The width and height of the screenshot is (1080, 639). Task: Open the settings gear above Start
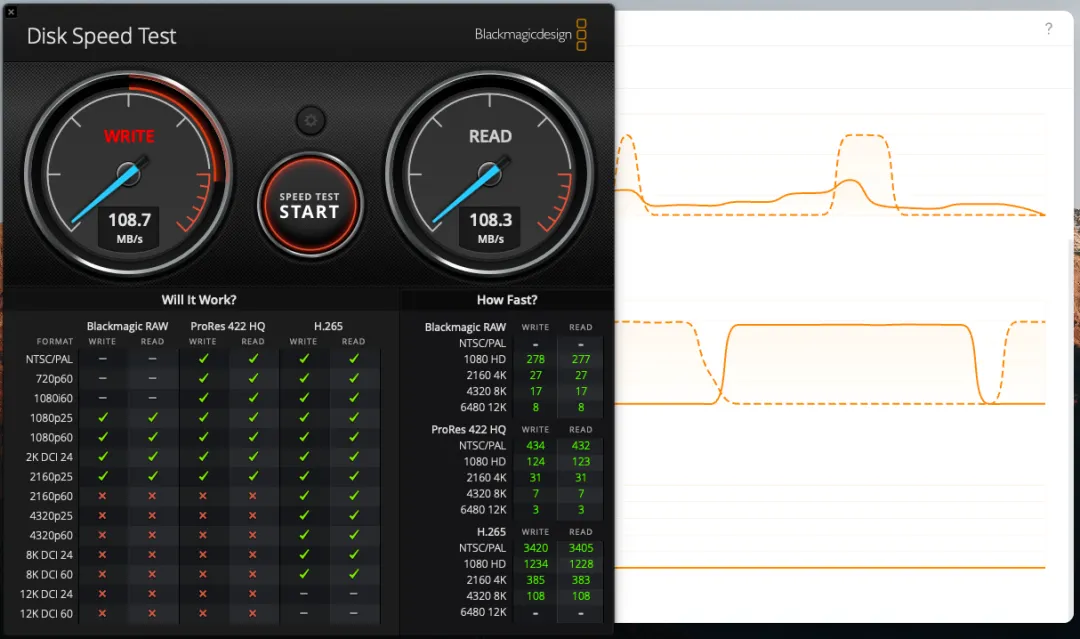tap(311, 121)
